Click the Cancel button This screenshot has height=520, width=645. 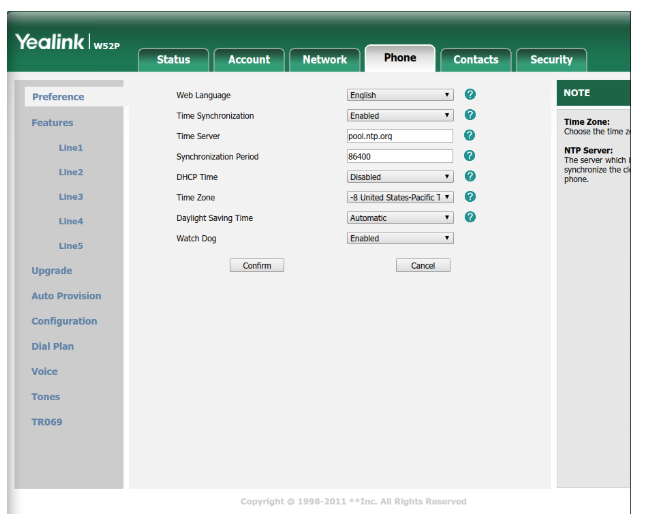[x=423, y=266]
